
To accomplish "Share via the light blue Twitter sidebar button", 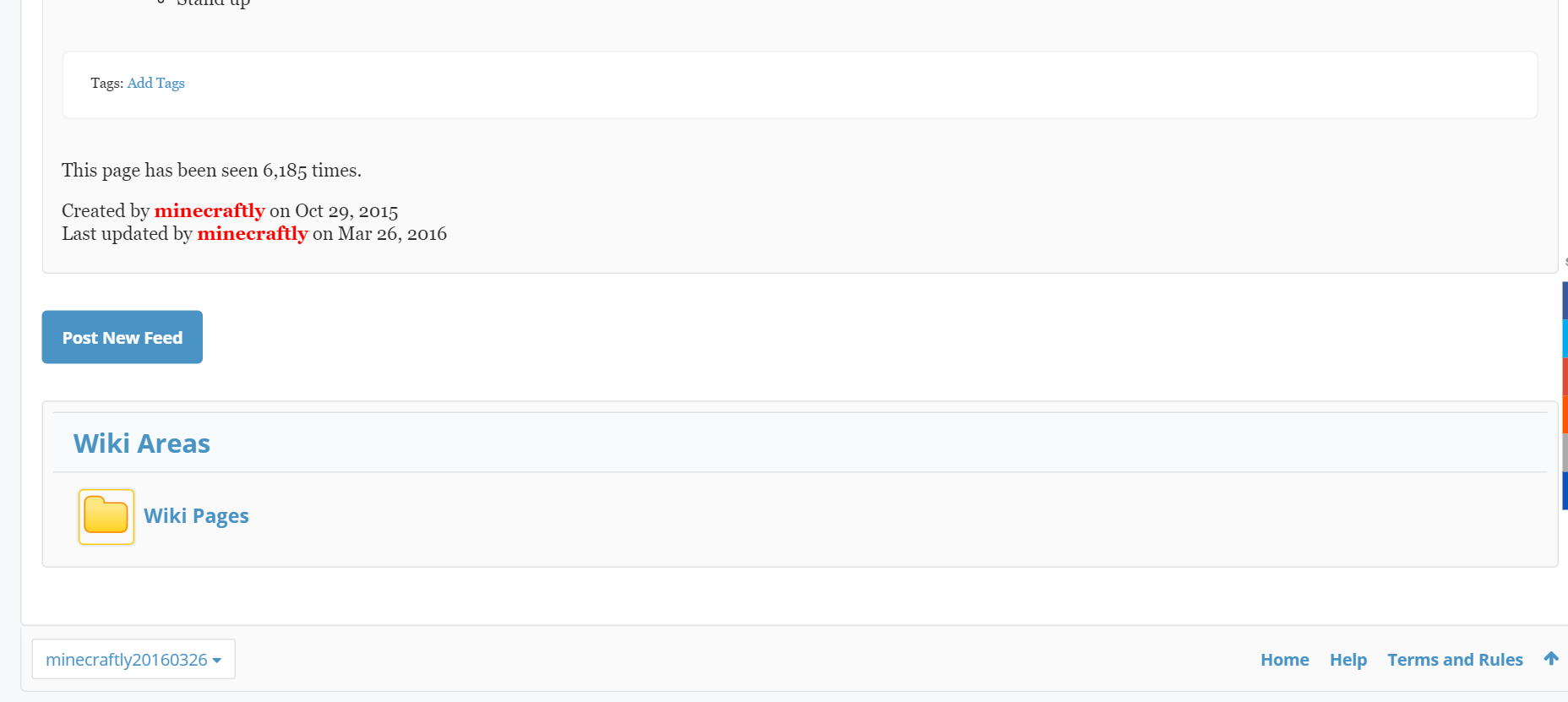I will point(1565,339).
